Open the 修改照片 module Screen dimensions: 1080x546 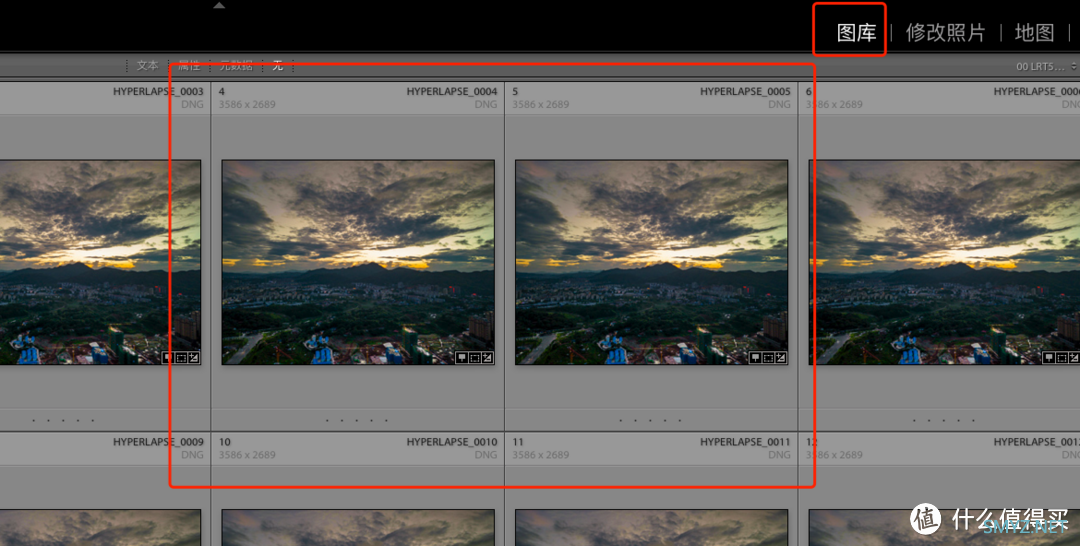tap(945, 32)
